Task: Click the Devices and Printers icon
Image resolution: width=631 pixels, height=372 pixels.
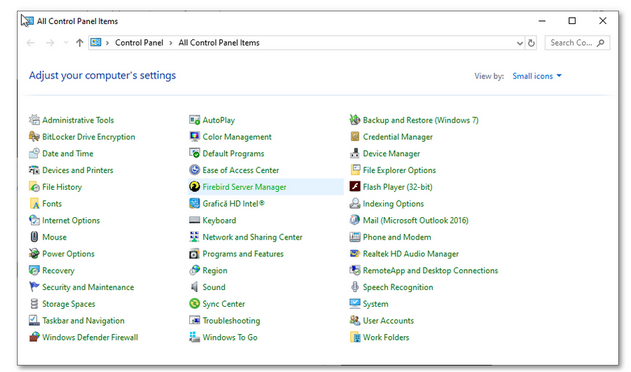Action: (35, 170)
